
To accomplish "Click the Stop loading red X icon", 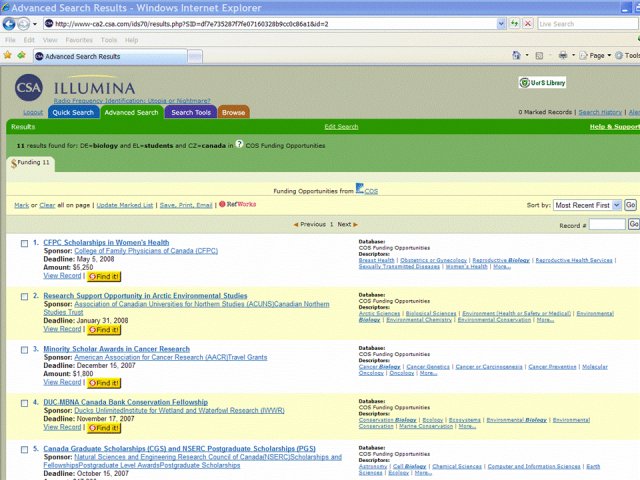I will (528, 24).
